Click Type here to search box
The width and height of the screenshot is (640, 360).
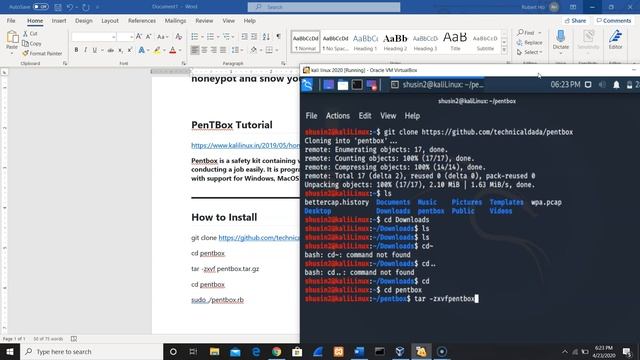coord(91,351)
